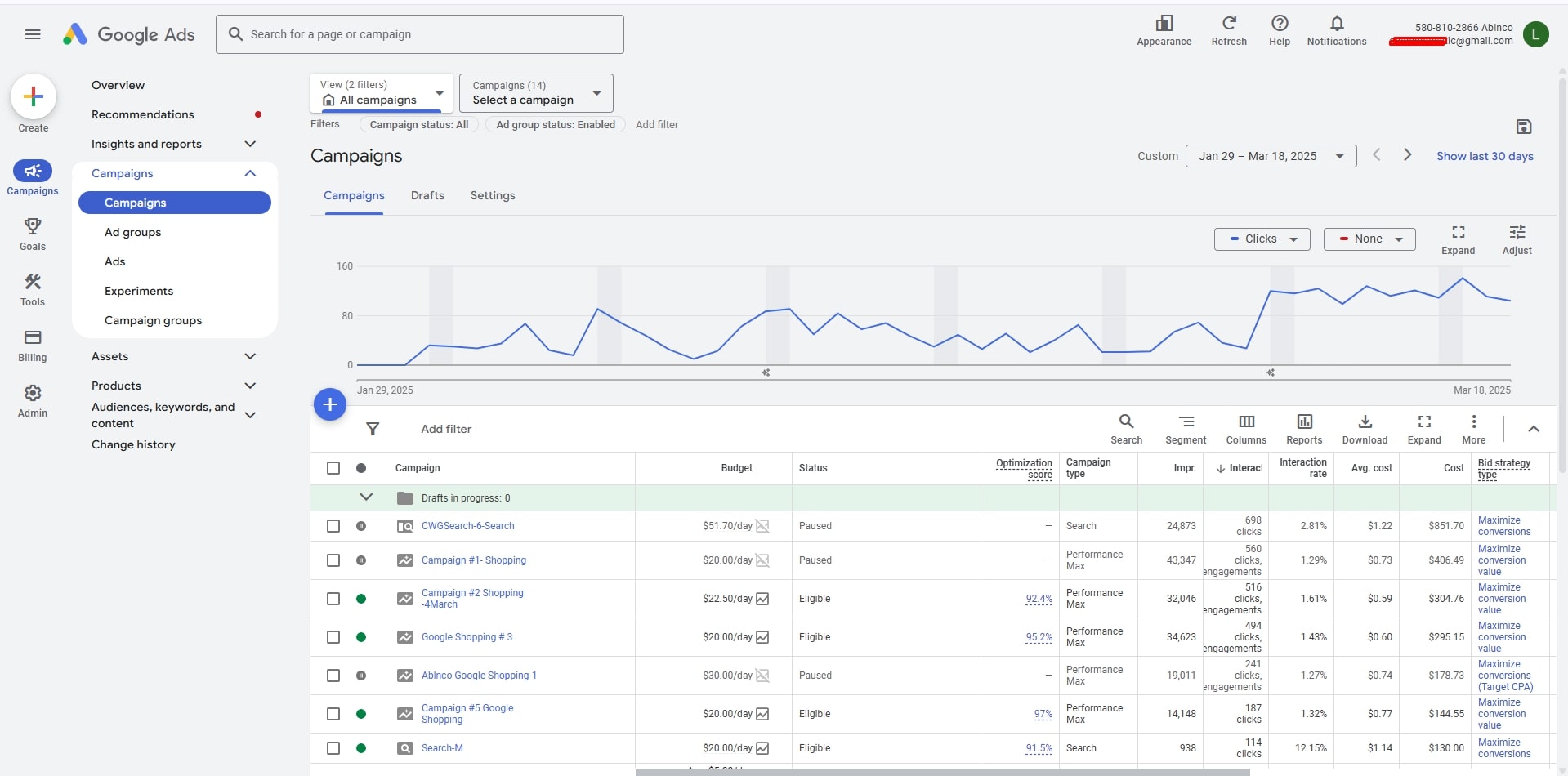Check the Campaign #1- Shopping checkbox
This screenshot has width=1568, height=776.
(333, 560)
